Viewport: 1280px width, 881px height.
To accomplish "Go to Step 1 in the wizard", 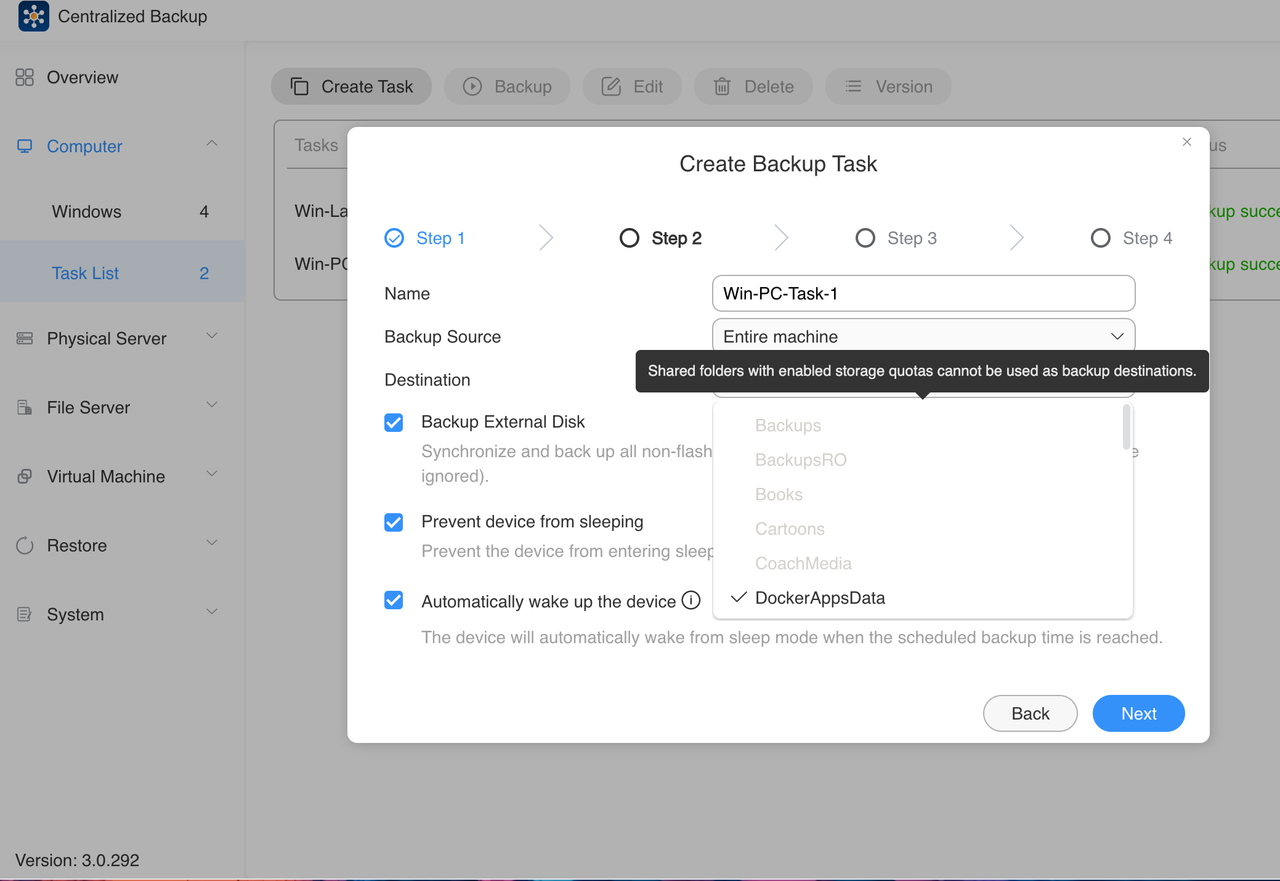I will (x=425, y=238).
